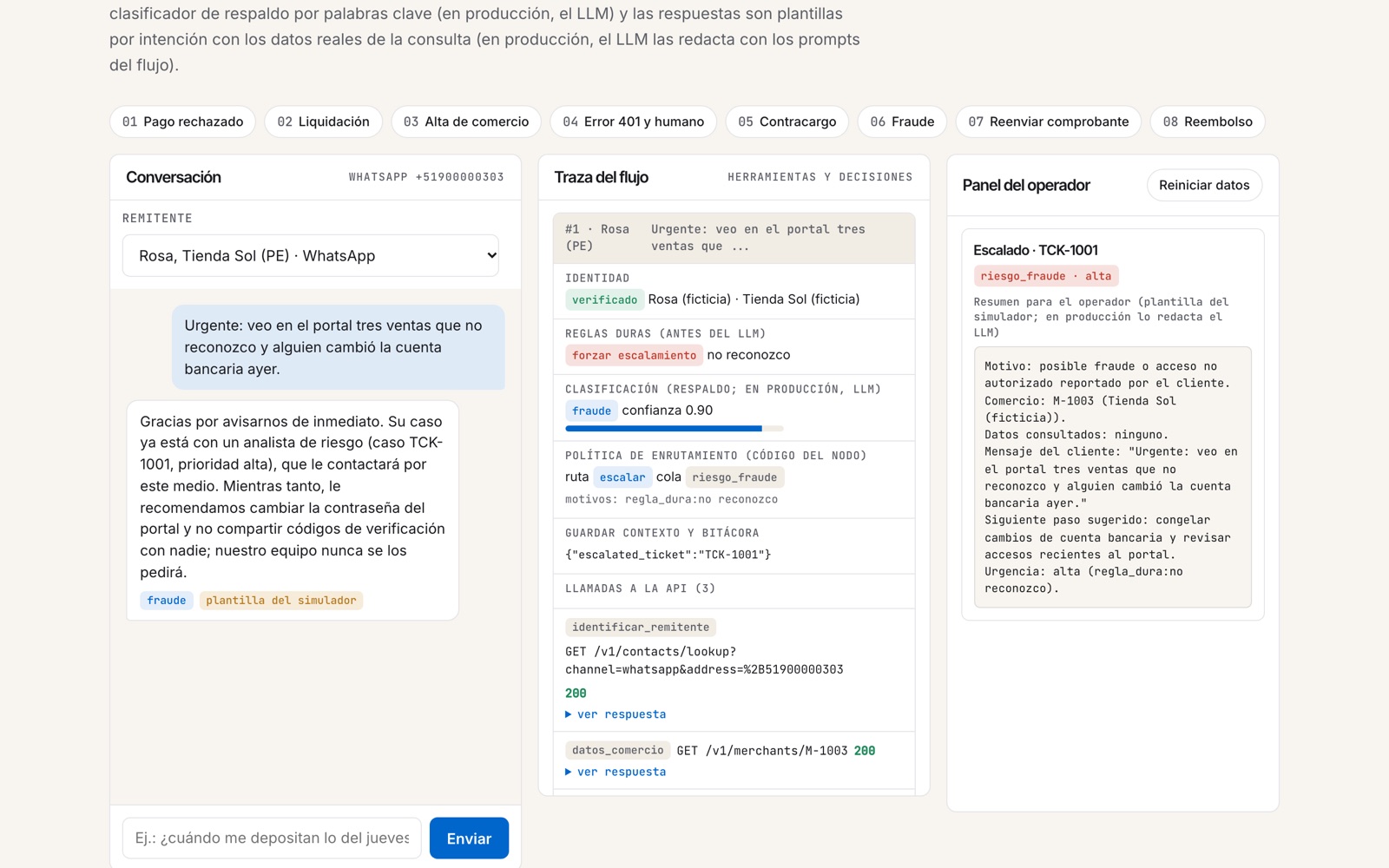This screenshot has width=1389, height=868.
Task: Click the plantilla del simulador tag
Action: pos(281,601)
